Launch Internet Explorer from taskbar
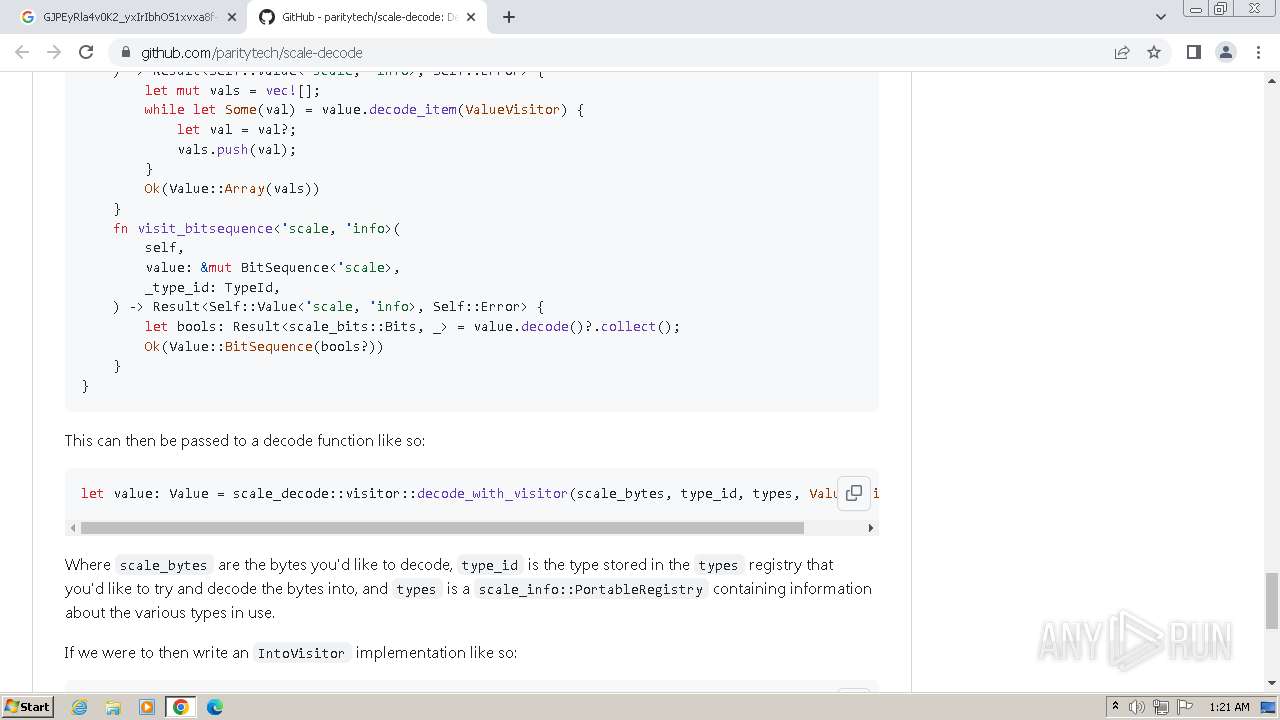Image resolution: width=1280 pixels, height=720 pixels. 80,707
